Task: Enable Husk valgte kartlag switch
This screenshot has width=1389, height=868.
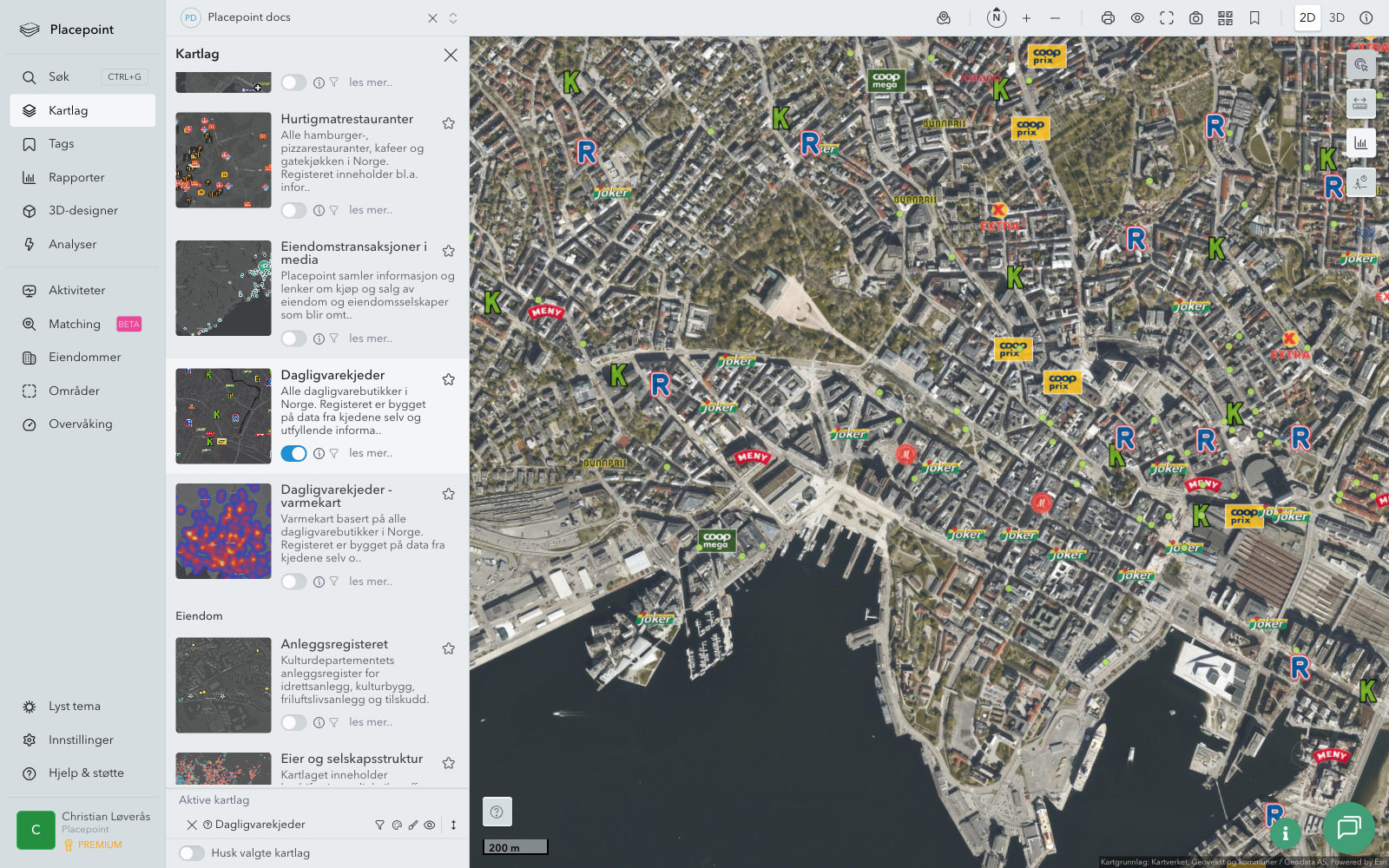Action: coord(192,853)
